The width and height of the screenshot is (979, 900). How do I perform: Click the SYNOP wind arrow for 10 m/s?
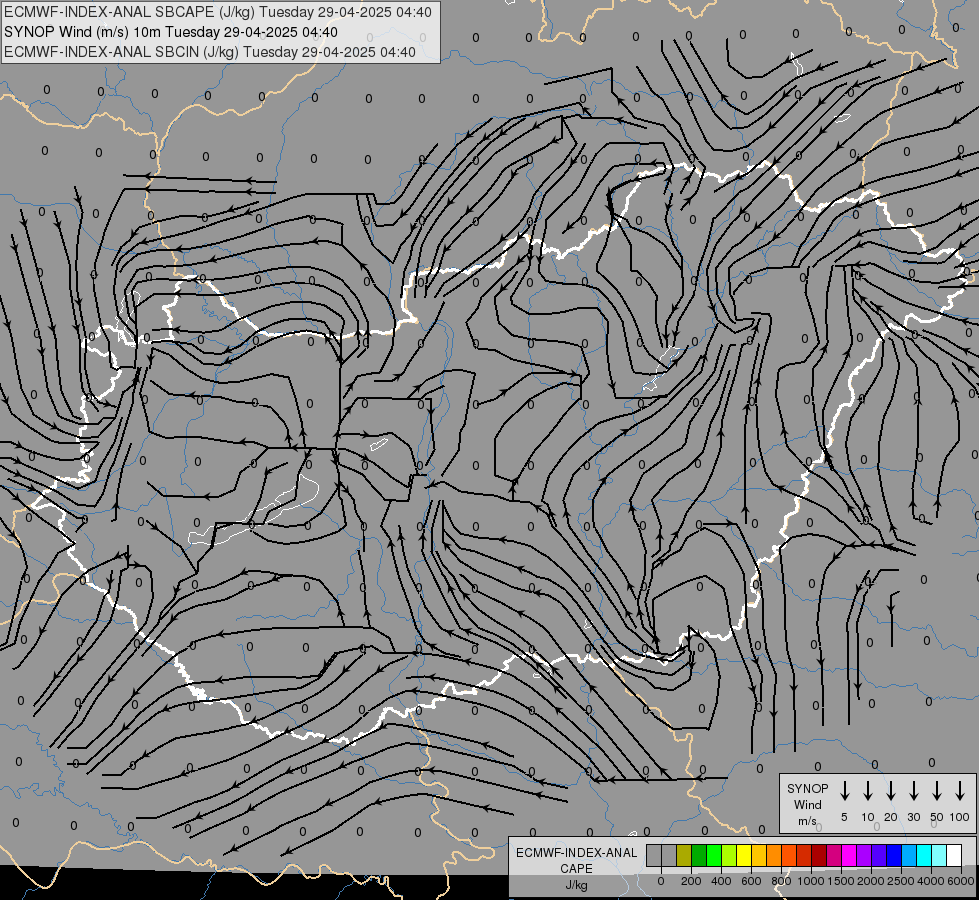(867, 790)
